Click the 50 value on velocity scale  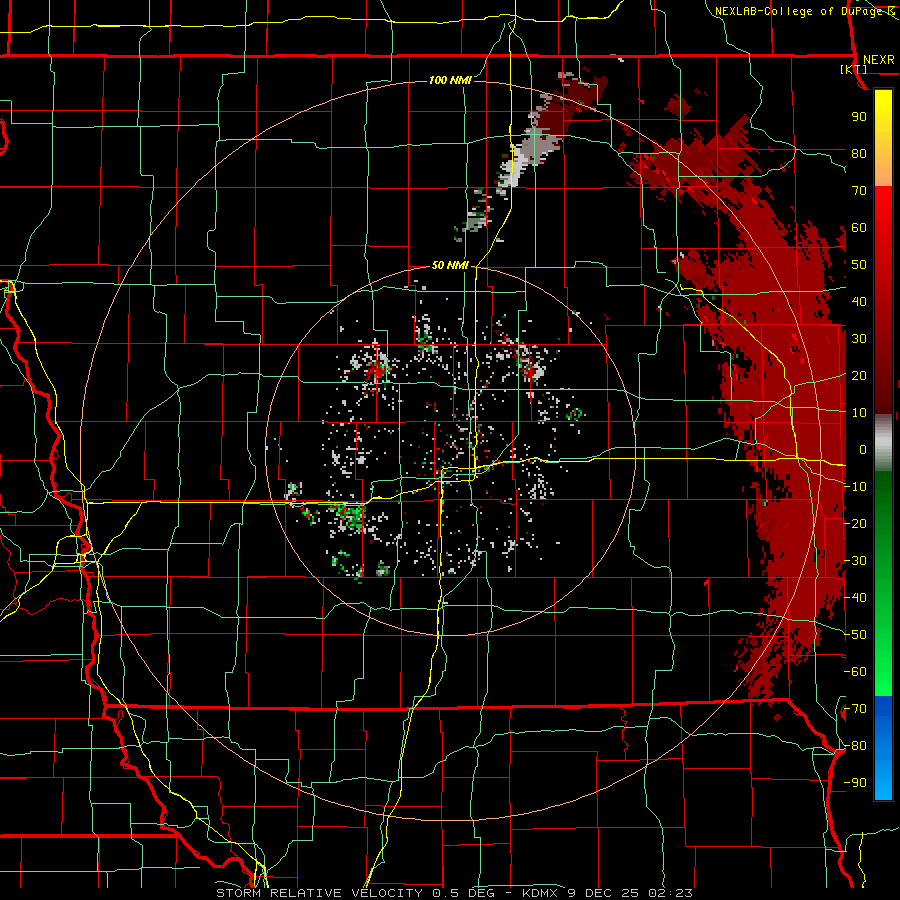[859, 265]
